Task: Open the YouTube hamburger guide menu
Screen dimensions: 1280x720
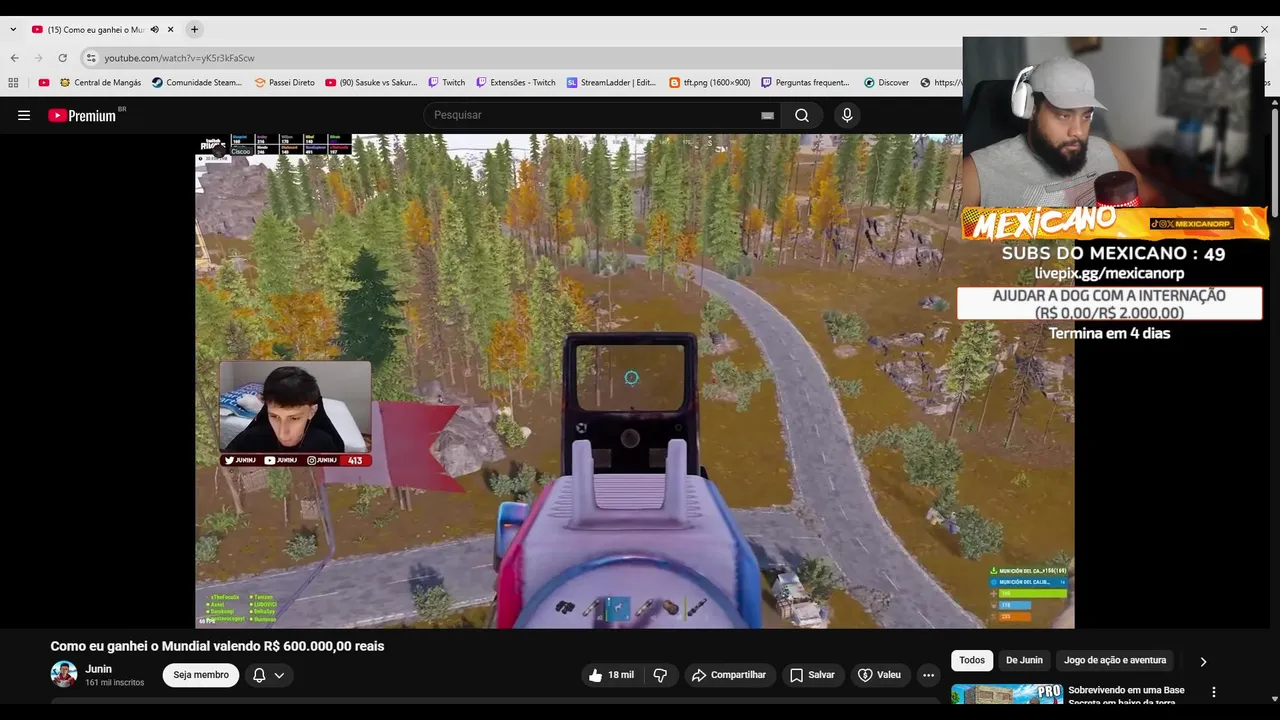Action: click(24, 115)
